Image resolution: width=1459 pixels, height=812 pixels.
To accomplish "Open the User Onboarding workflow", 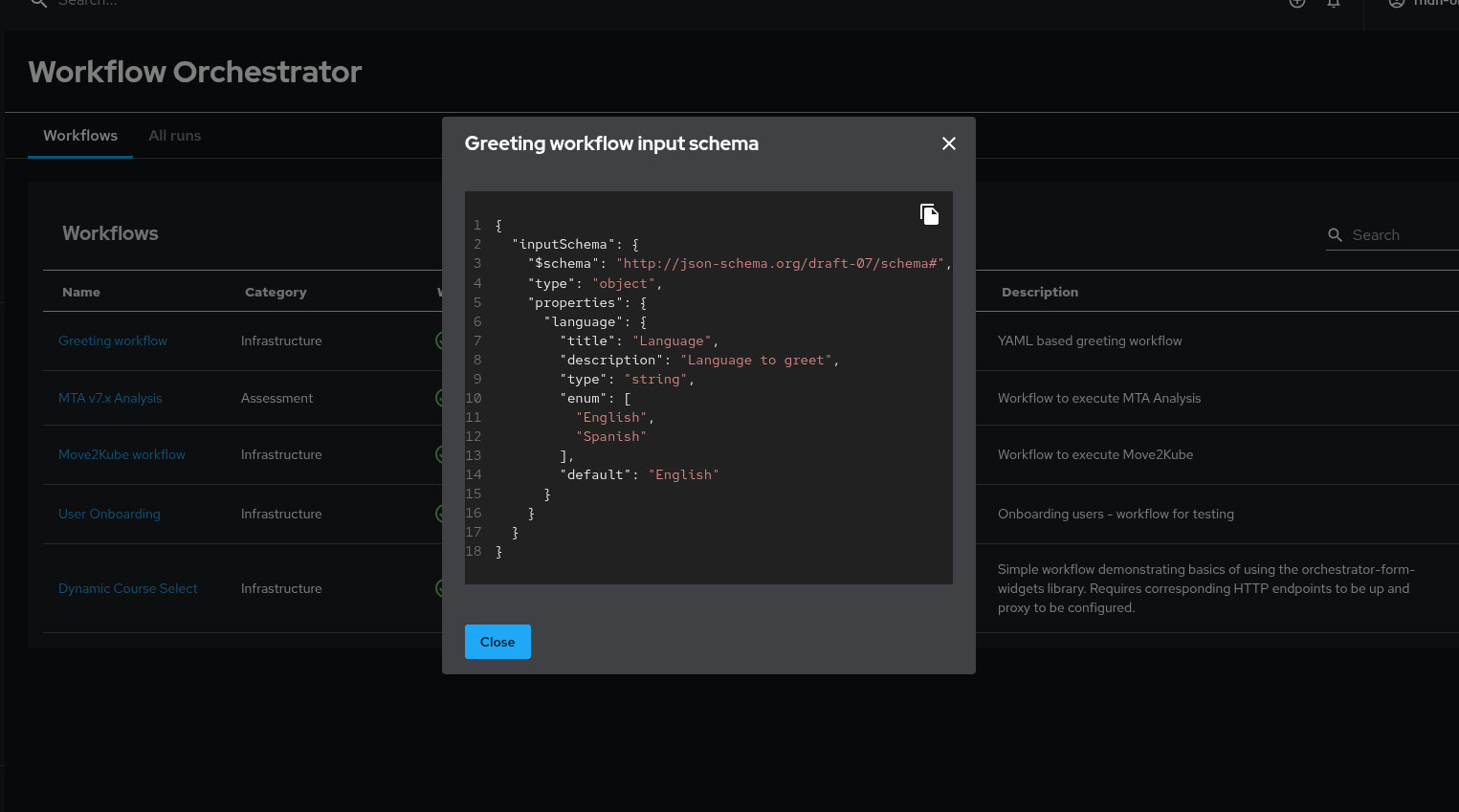I will tap(109, 514).
